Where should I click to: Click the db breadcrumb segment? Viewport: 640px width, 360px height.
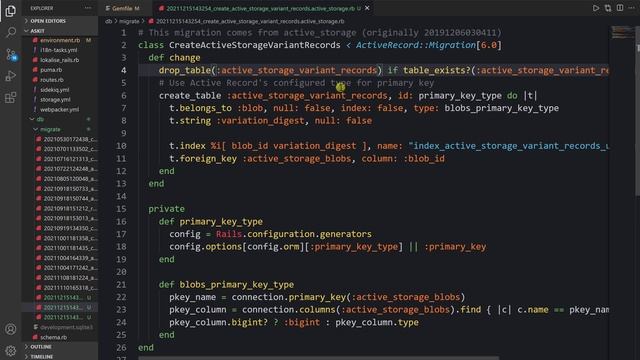point(108,21)
